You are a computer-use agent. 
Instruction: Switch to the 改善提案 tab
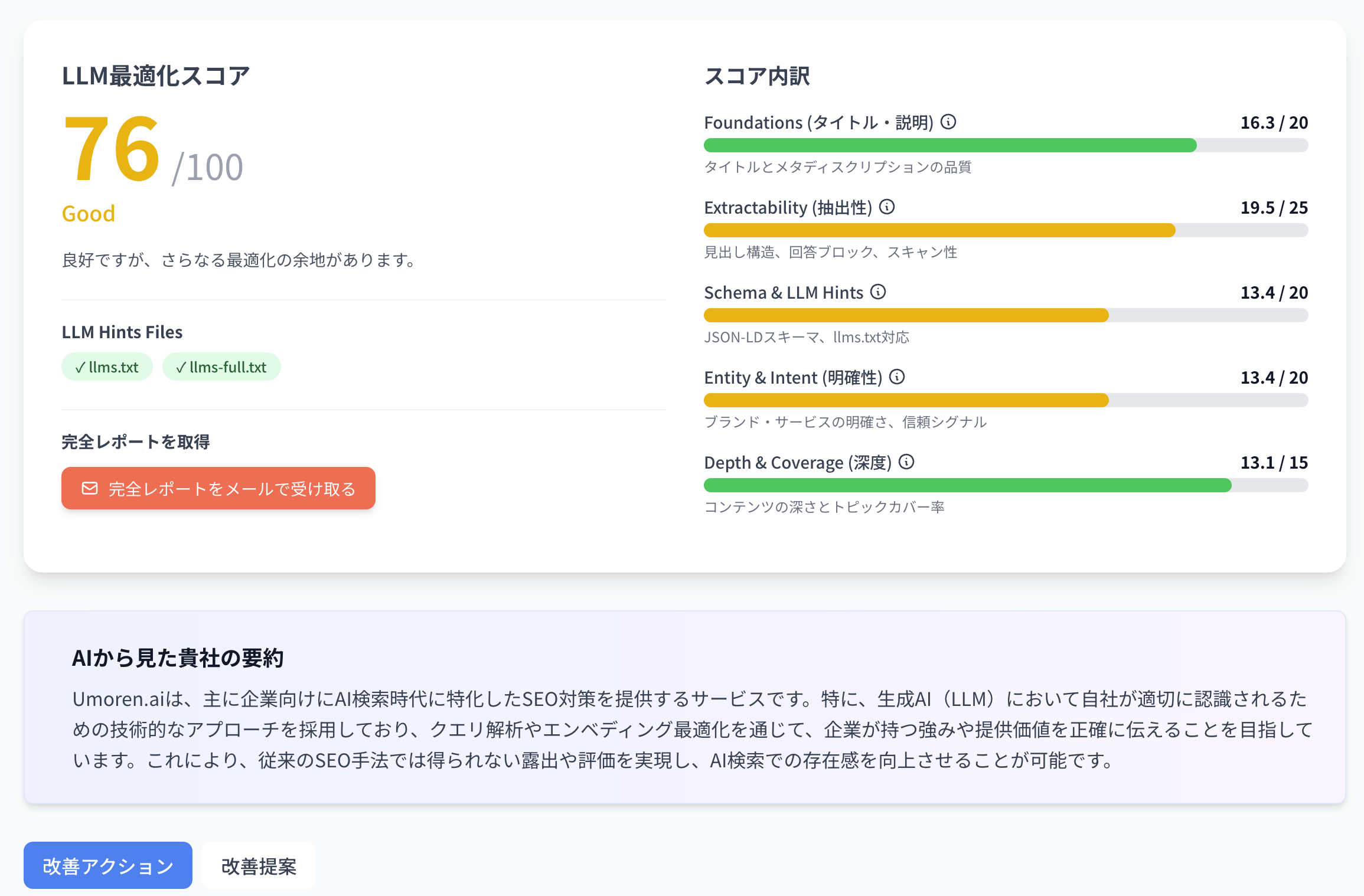click(x=258, y=865)
